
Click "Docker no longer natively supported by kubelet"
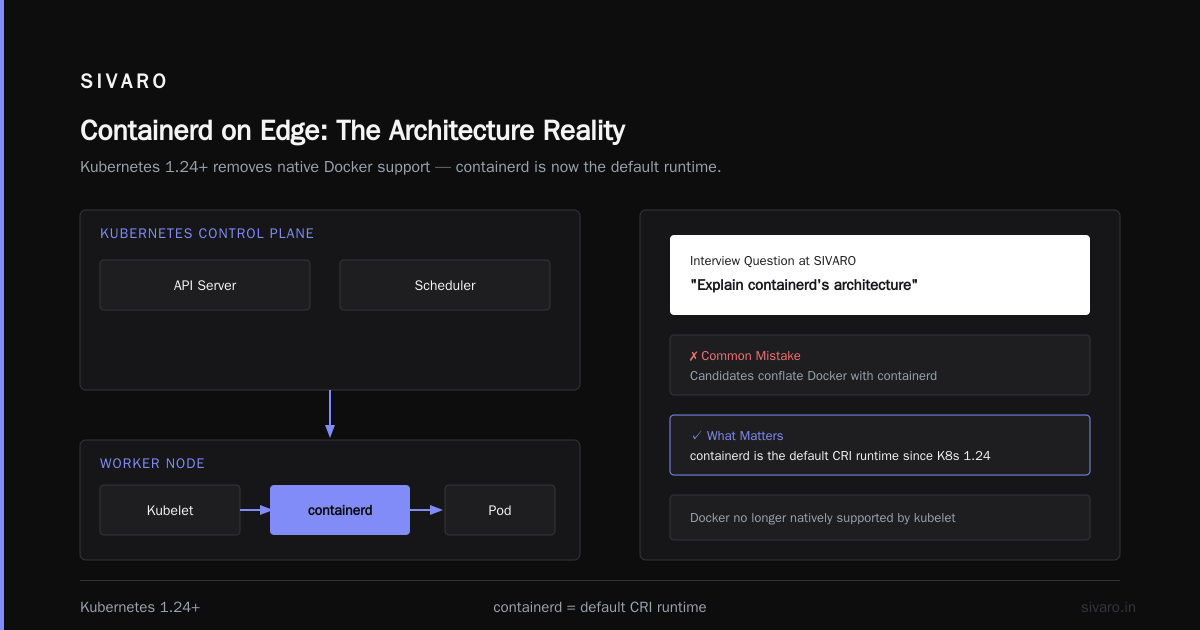823,518
